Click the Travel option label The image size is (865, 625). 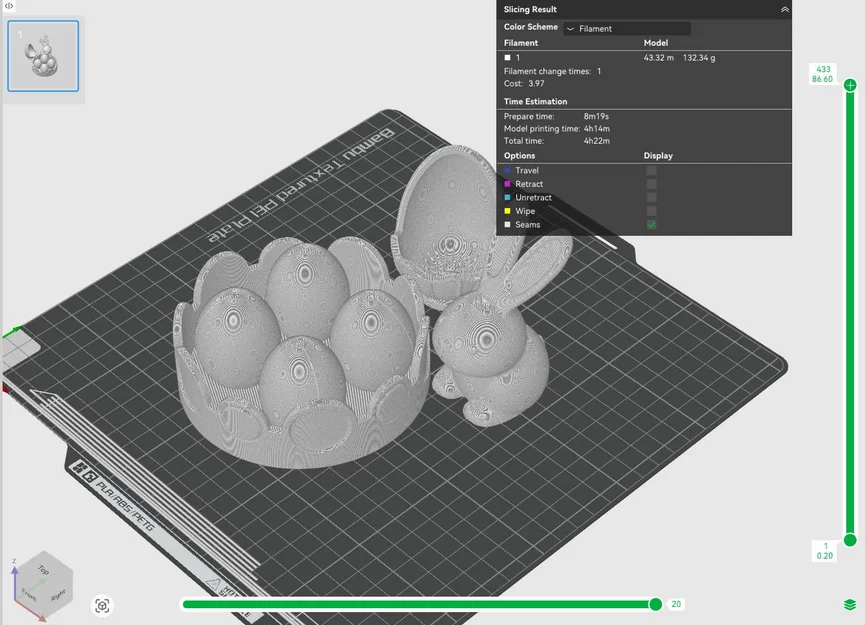tap(527, 170)
